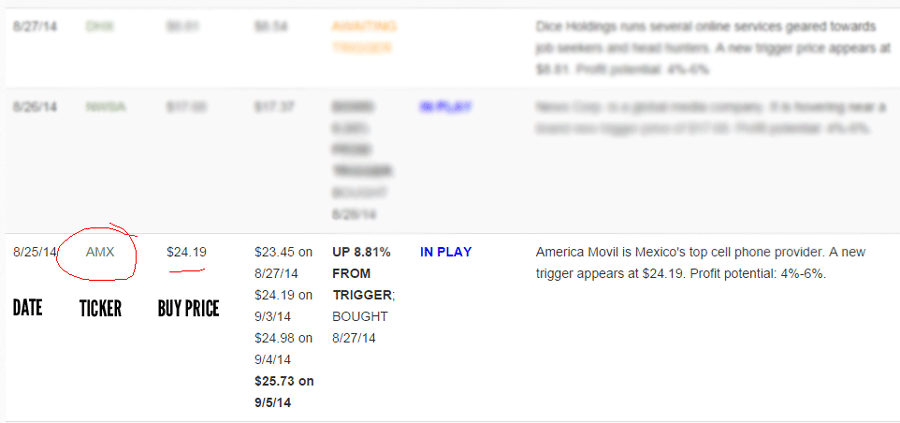Open the blurred green DHX ticker link
The height and width of the screenshot is (423, 900).
click(x=99, y=26)
